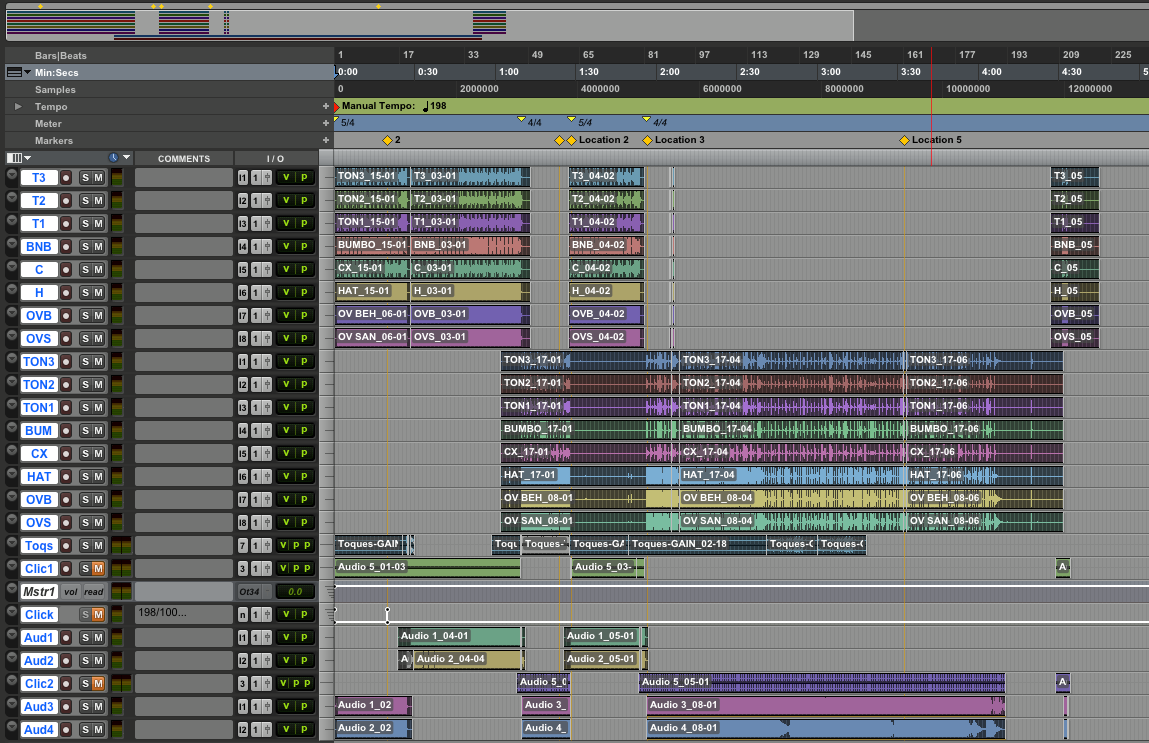
Task: Click the T1 track level meter
Action: point(117,223)
